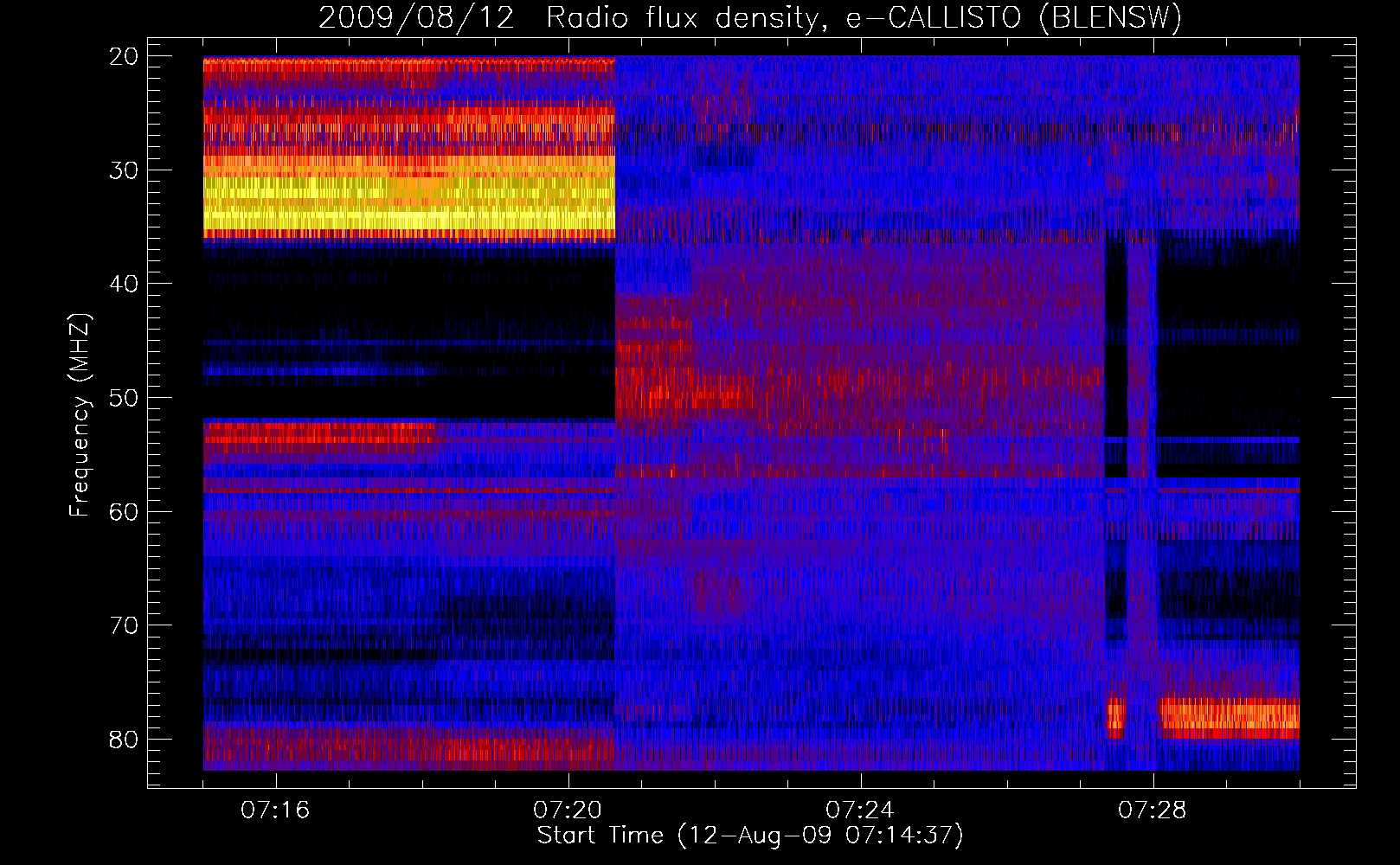Click the 30 frequency tick label
This screenshot has width=1400, height=865.
point(125,170)
